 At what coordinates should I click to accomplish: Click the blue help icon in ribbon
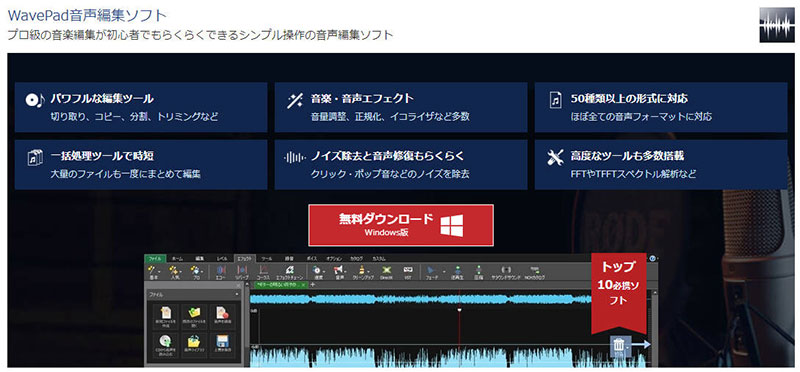[x=653, y=259]
